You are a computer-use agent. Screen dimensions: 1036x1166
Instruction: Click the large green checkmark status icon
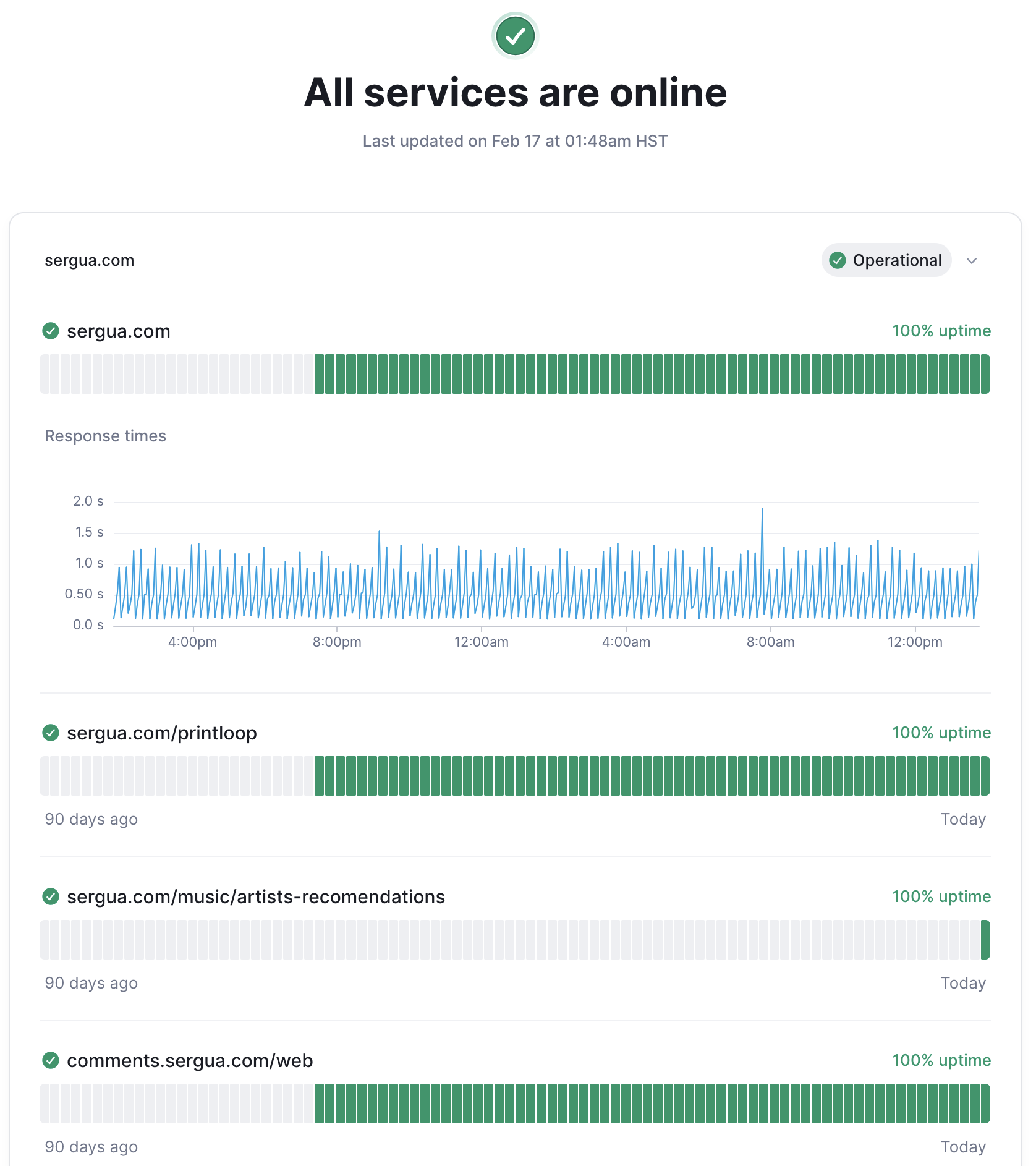[515, 36]
